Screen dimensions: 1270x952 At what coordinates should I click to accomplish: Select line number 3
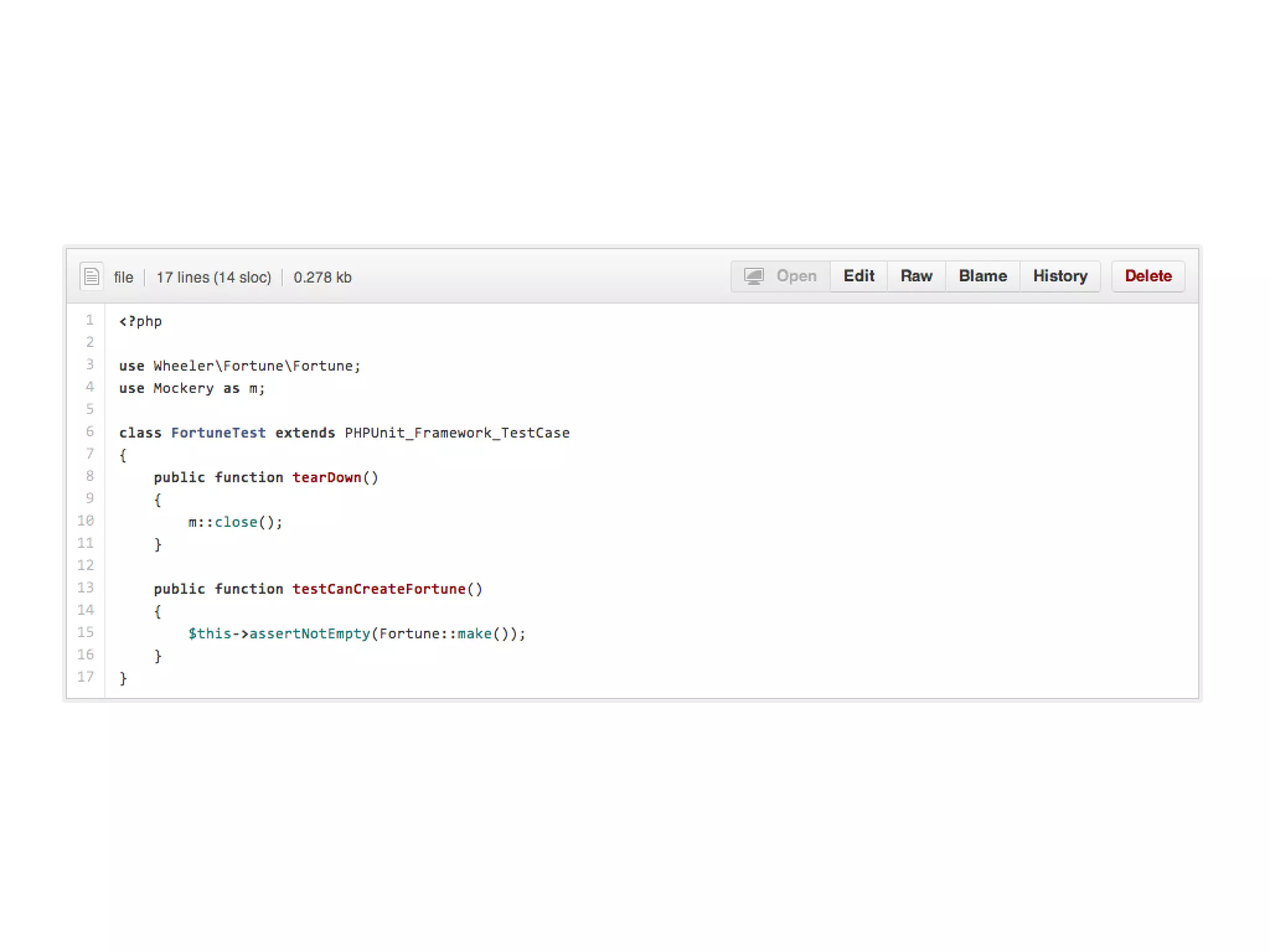[90, 364]
